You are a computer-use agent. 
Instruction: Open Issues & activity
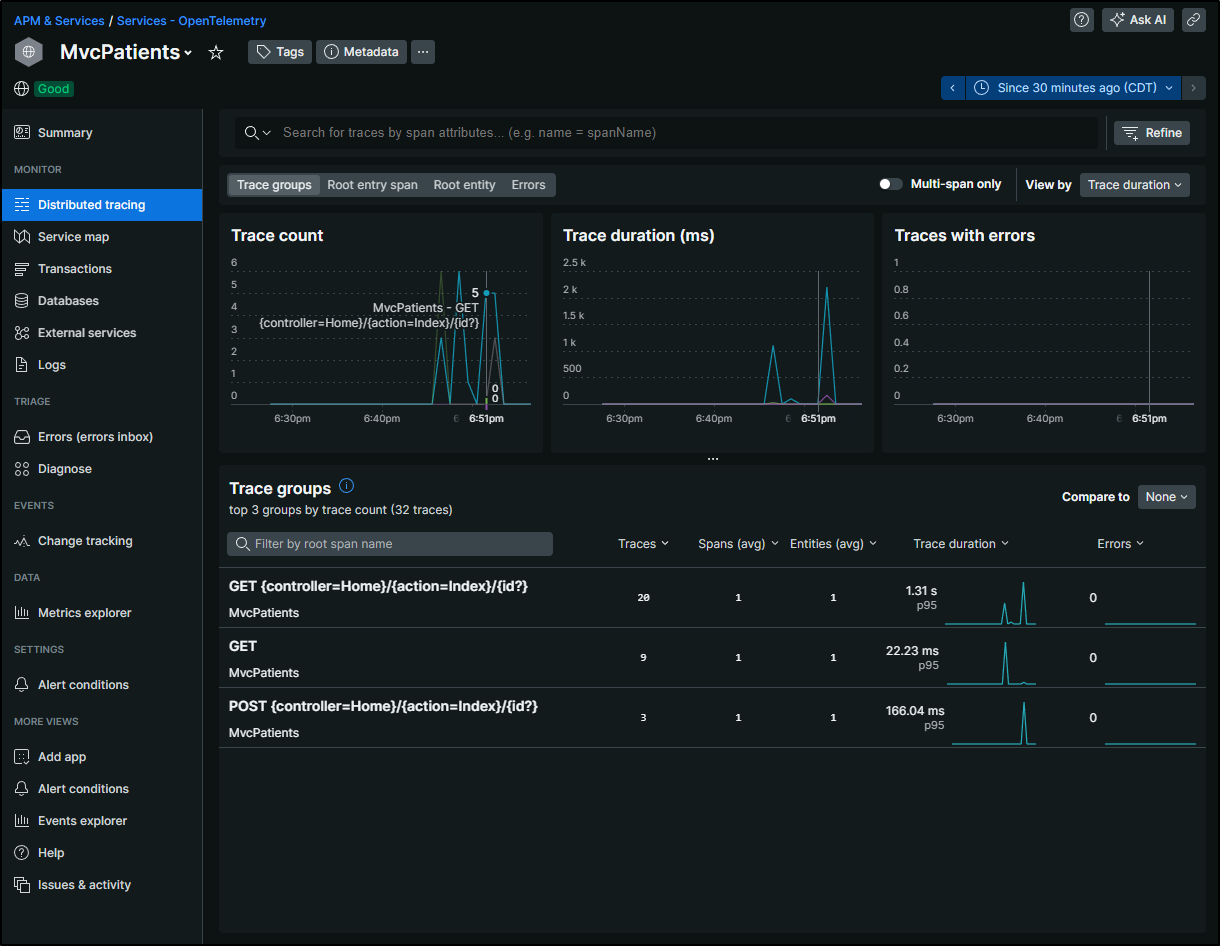[x=101, y=885]
